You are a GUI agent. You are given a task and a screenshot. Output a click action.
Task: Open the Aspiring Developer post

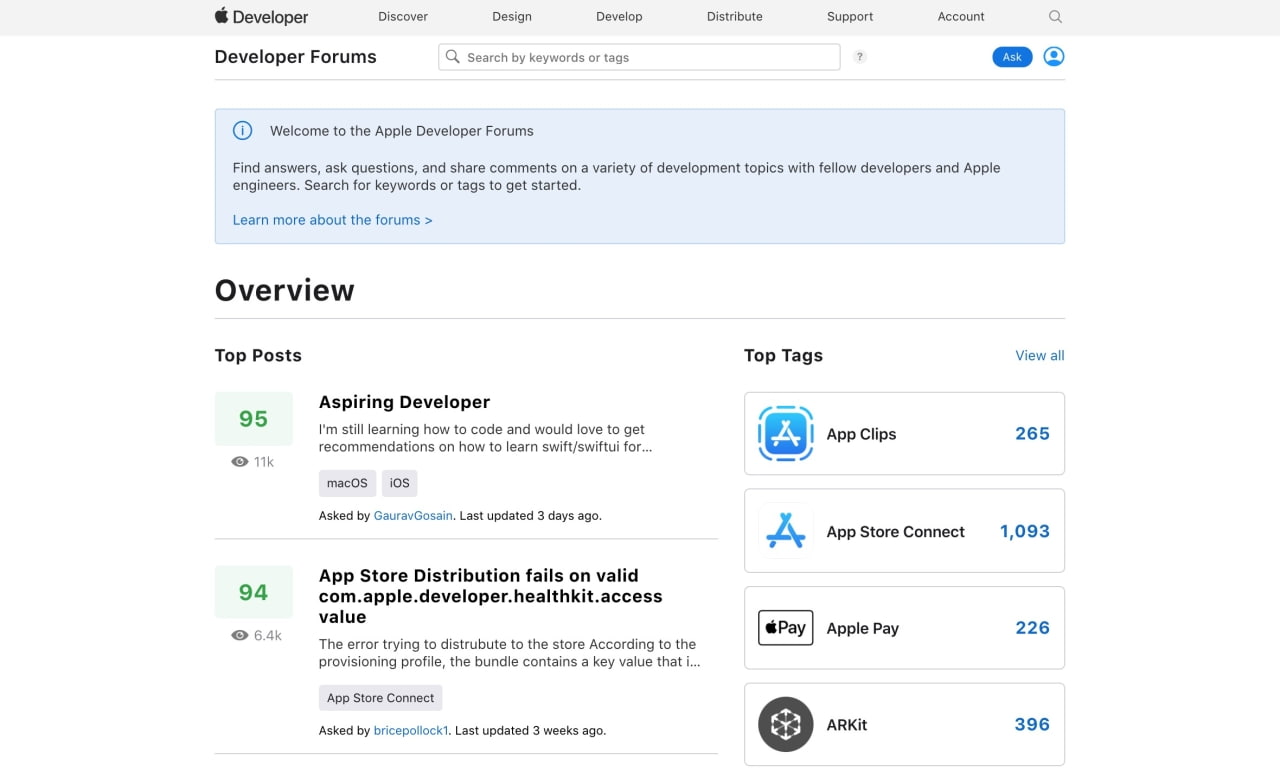click(x=404, y=402)
